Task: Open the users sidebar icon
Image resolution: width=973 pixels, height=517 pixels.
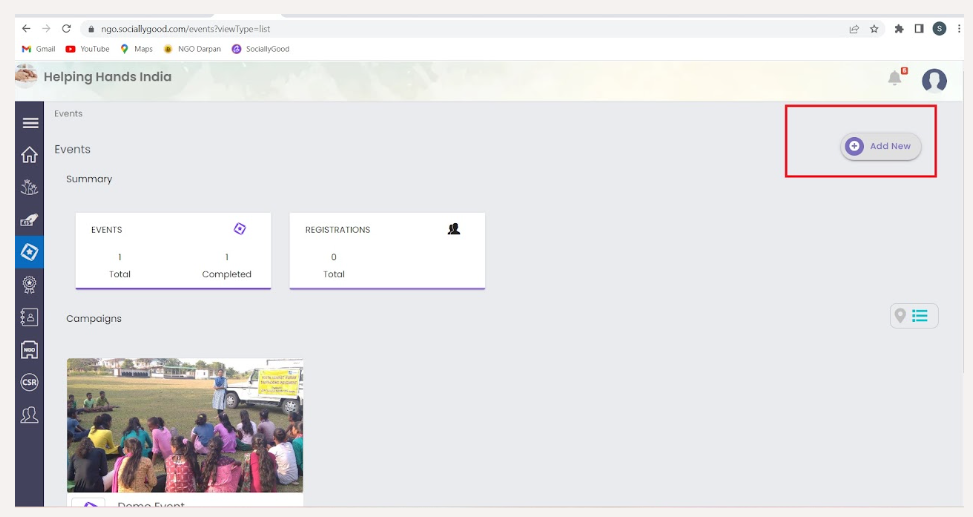Action: pos(29,414)
